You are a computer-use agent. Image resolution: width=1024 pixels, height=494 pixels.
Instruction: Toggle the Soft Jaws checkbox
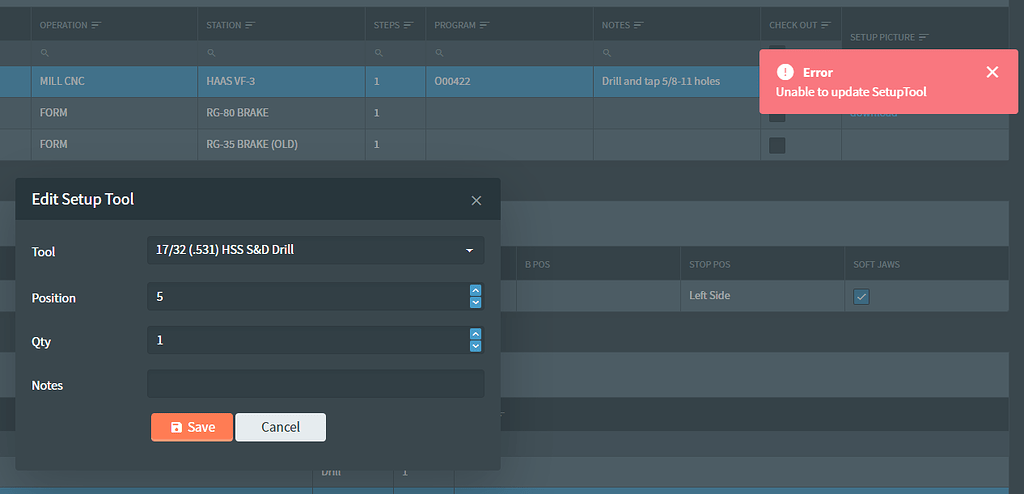(861, 297)
